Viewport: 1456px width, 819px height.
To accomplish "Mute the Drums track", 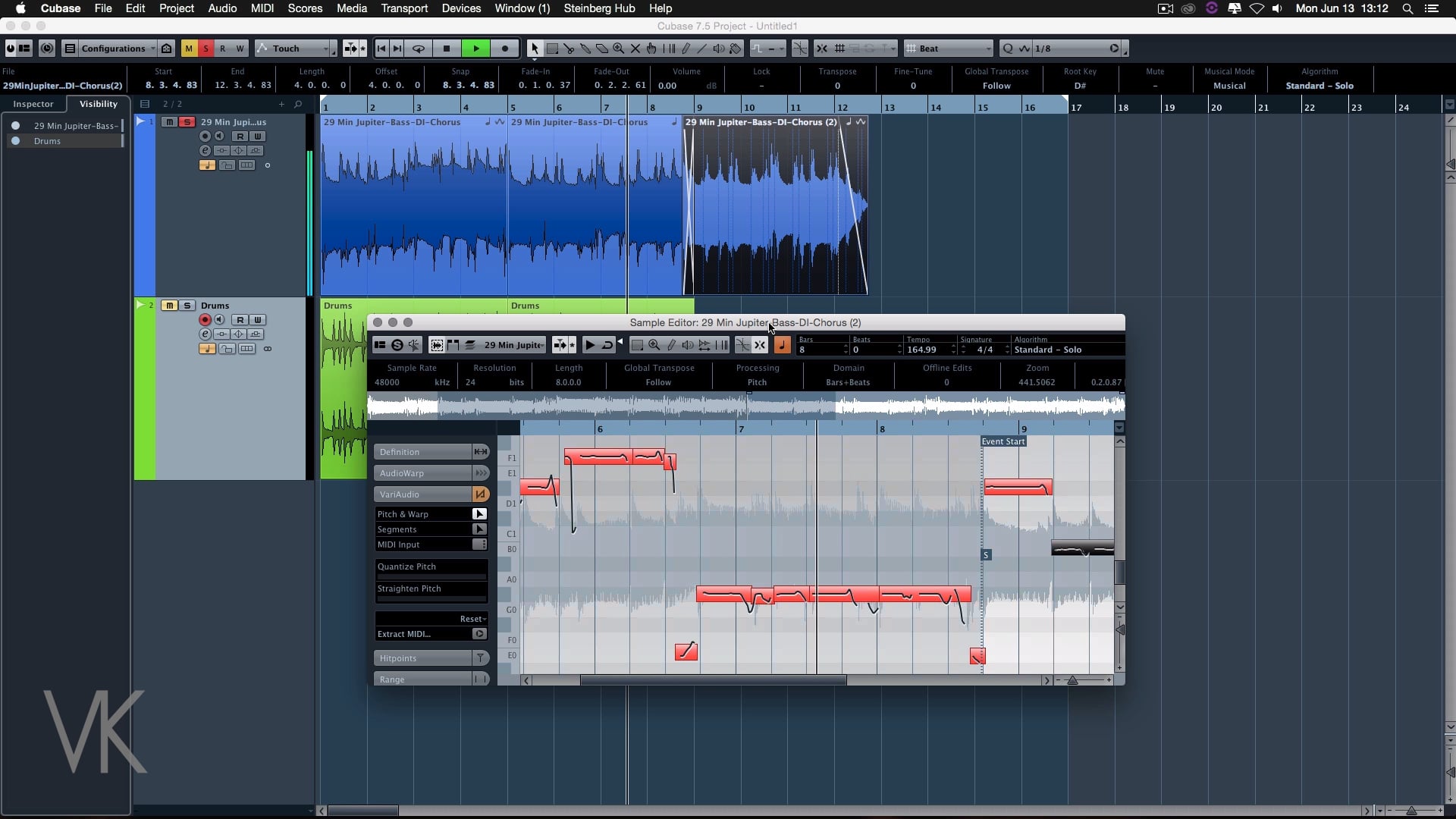I will click(169, 306).
